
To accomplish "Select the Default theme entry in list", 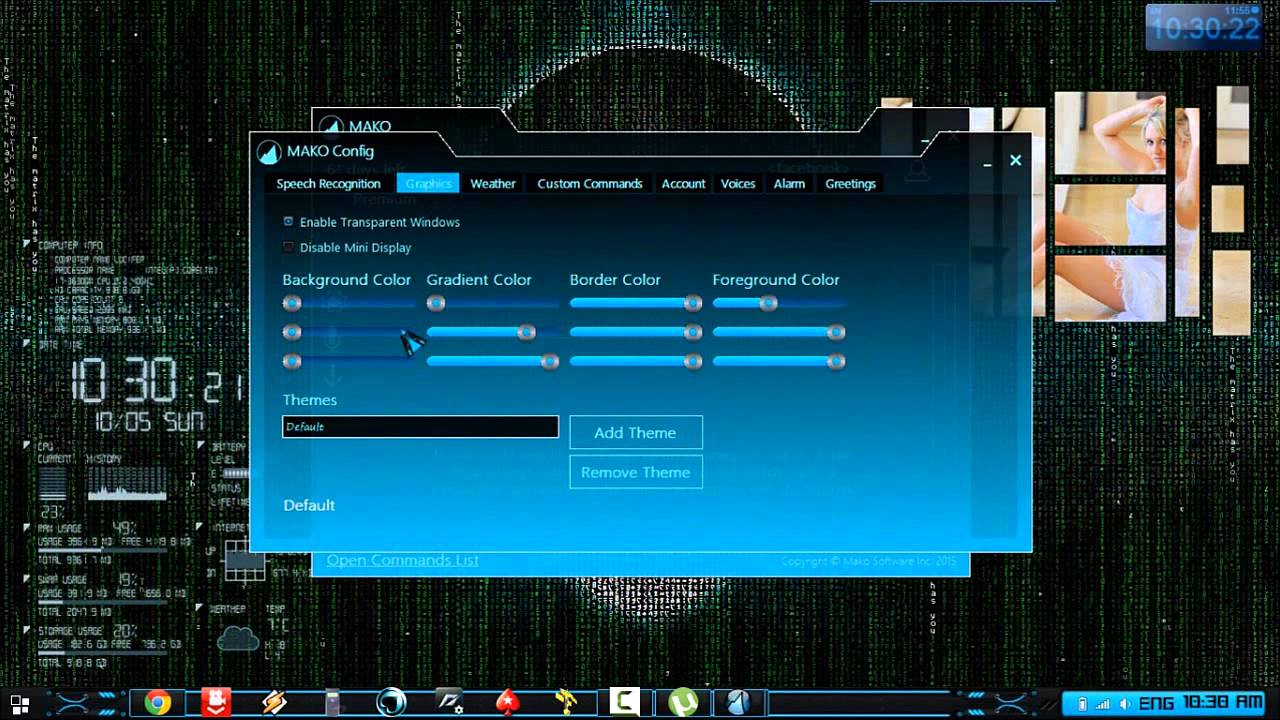I will pyautogui.click(x=309, y=505).
